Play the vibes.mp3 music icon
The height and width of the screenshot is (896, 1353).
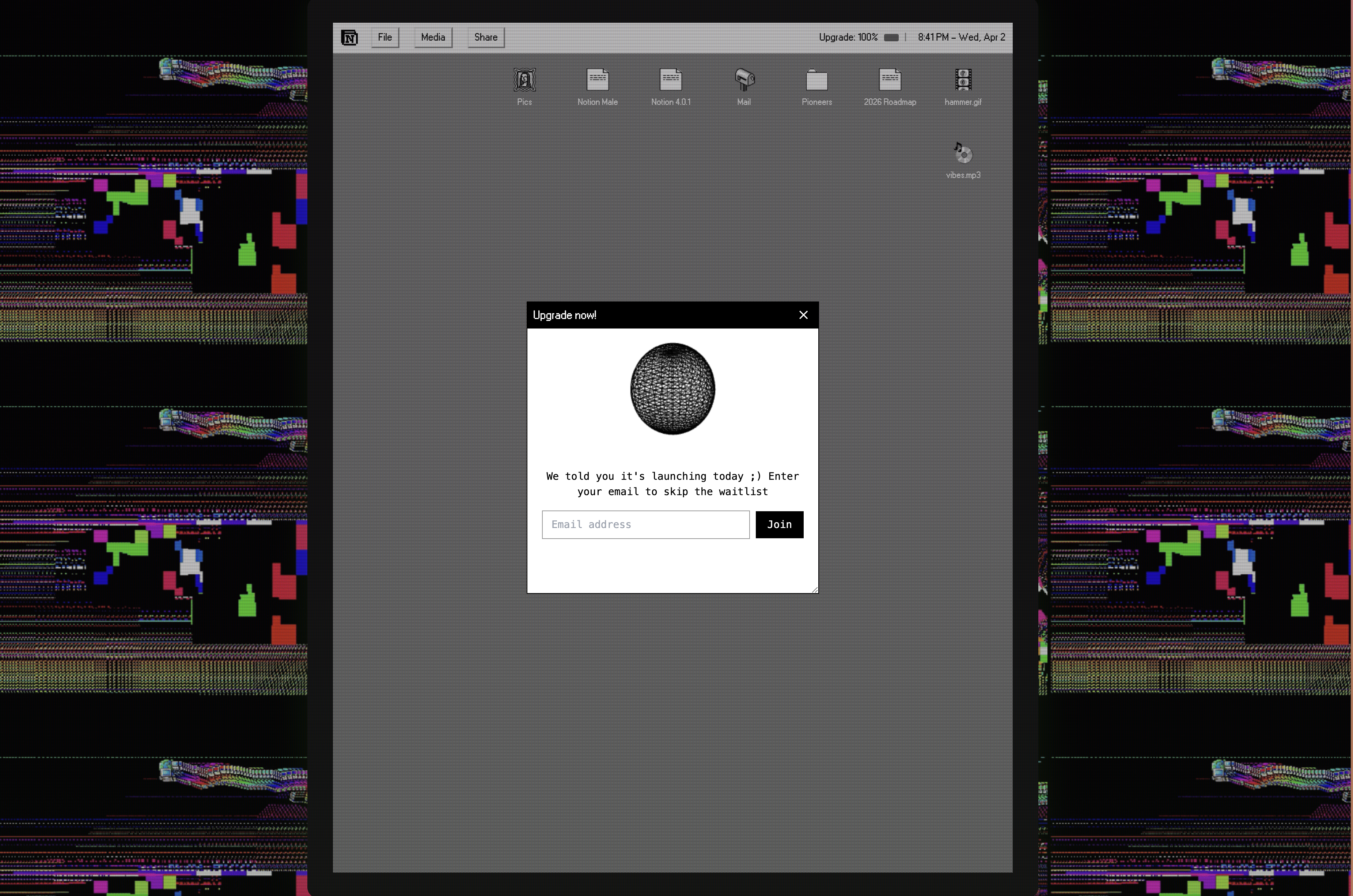coord(963,154)
